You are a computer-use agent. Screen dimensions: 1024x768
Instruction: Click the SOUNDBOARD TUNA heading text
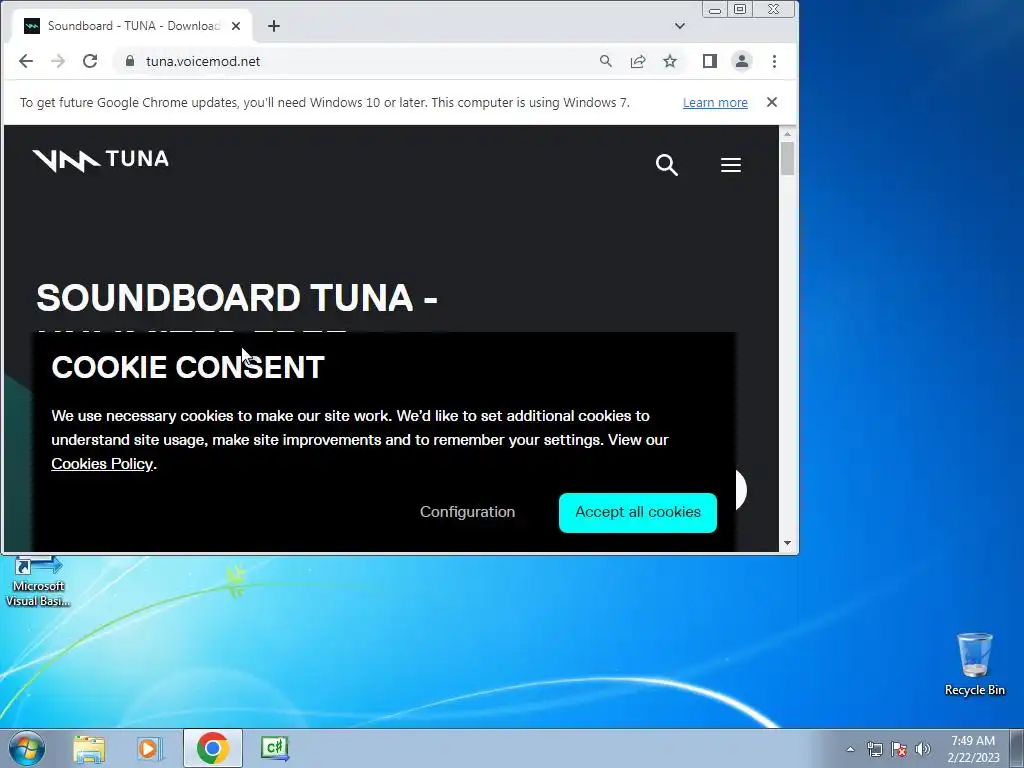pyautogui.click(x=236, y=298)
